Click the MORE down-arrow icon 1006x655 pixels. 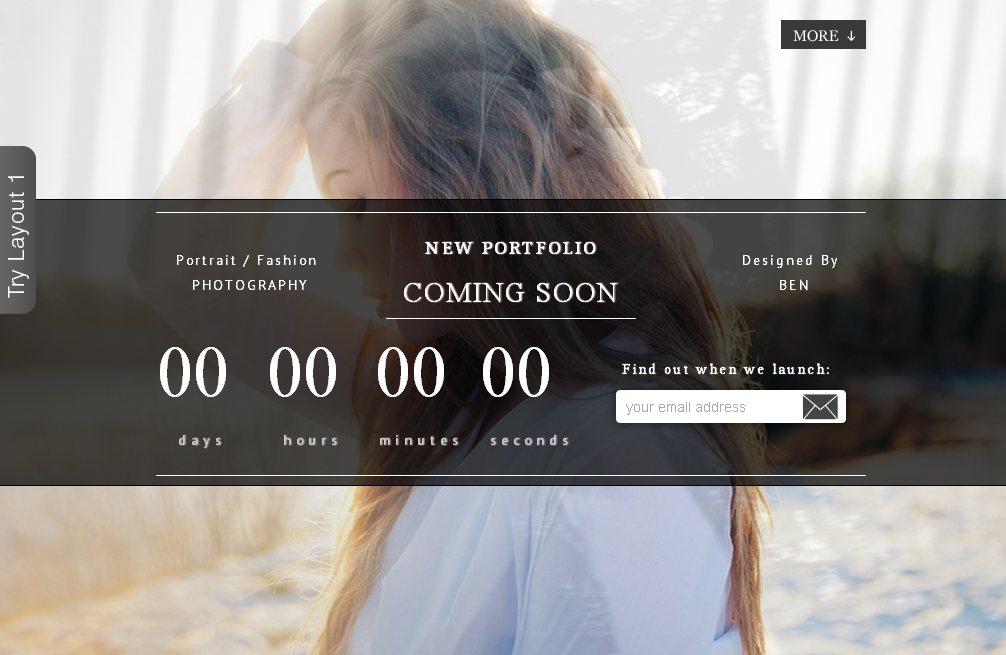(x=851, y=36)
